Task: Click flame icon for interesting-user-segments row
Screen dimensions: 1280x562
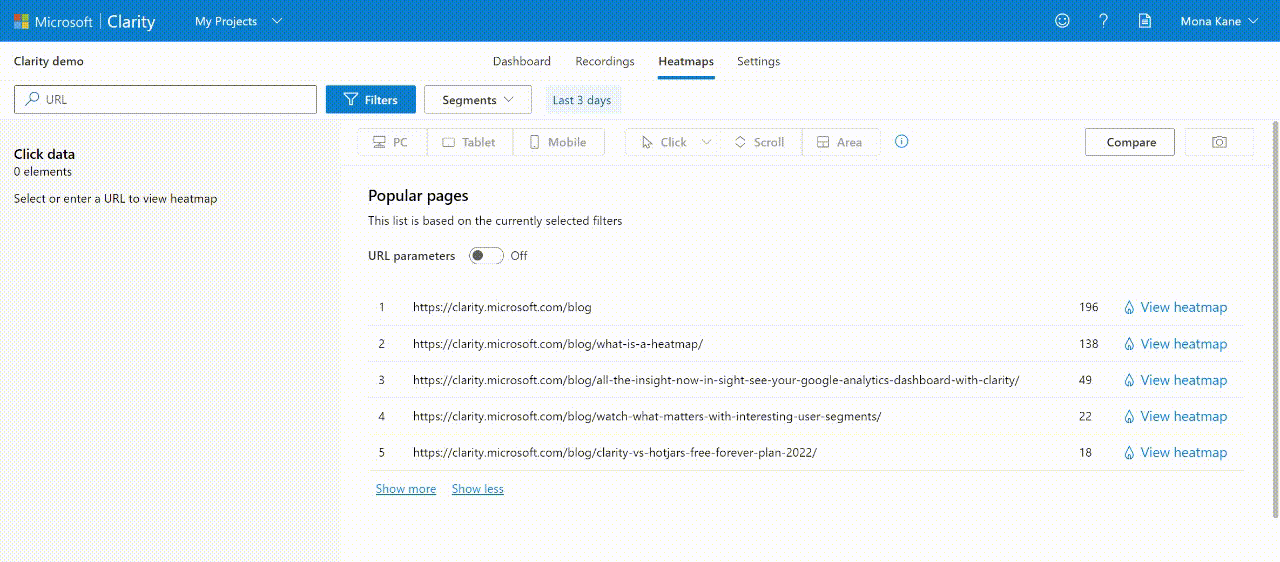Action: point(1129,417)
